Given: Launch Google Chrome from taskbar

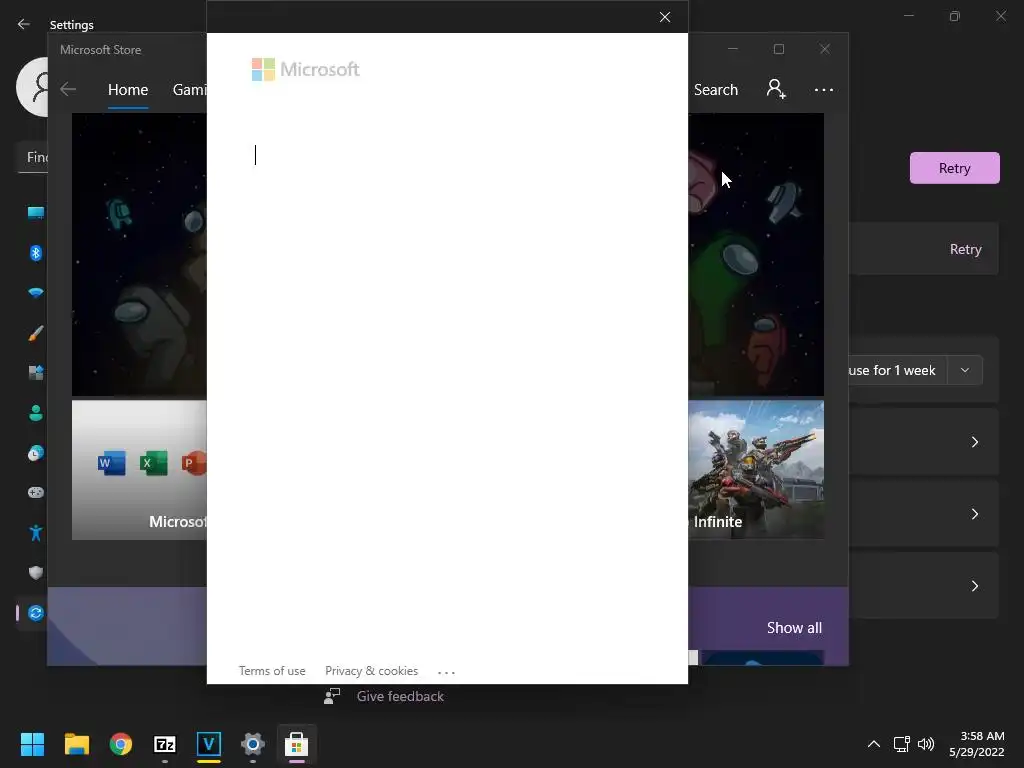Looking at the screenshot, I should (121, 744).
